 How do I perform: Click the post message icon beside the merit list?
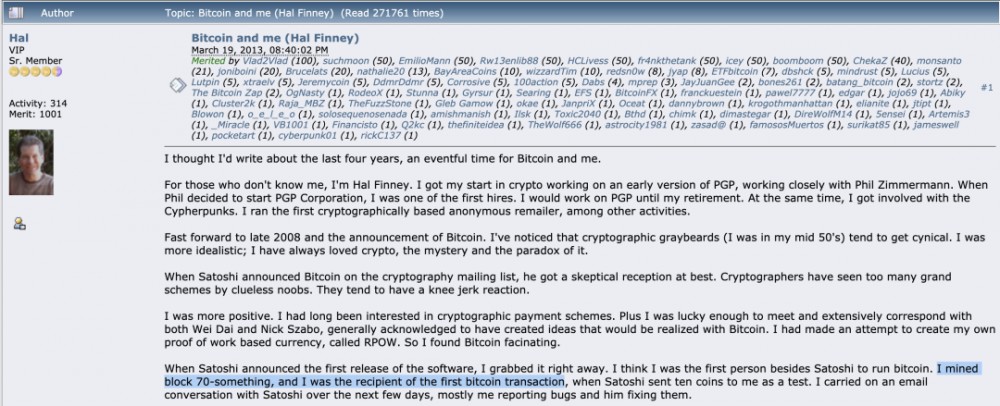[177, 87]
